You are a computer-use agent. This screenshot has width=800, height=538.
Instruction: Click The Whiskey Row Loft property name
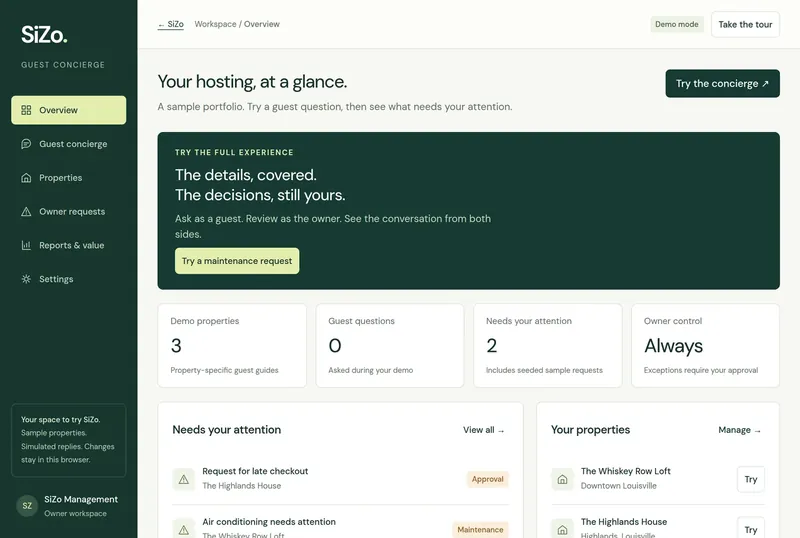click(626, 471)
